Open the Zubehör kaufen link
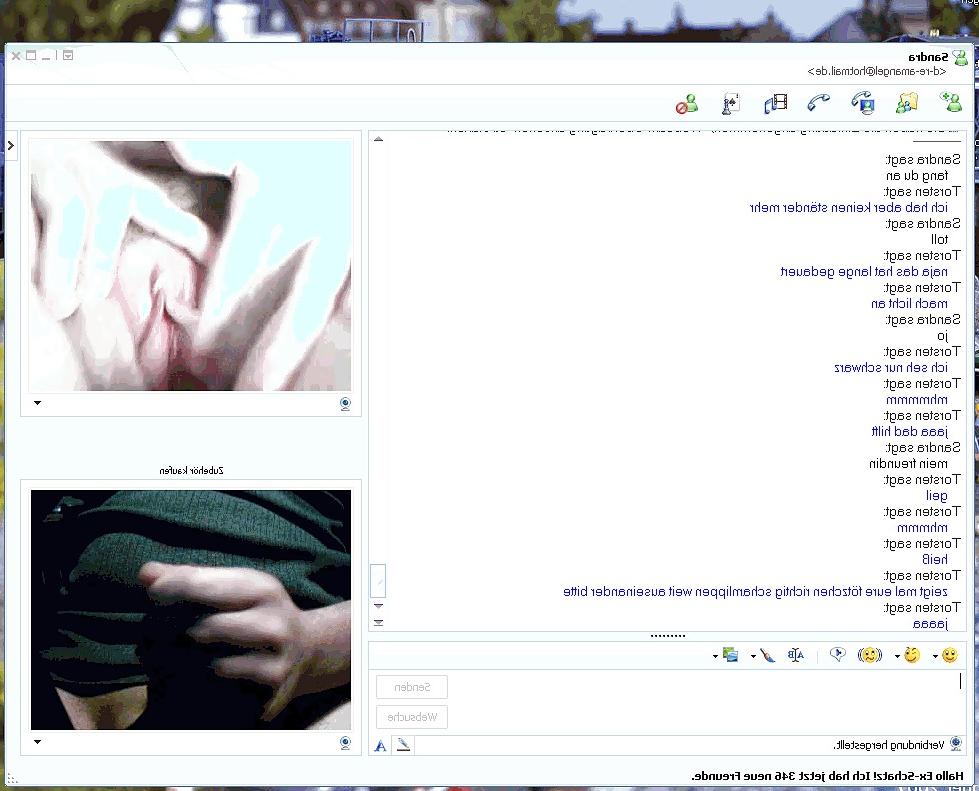The width and height of the screenshot is (979, 791). pyautogui.click(x=191, y=471)
